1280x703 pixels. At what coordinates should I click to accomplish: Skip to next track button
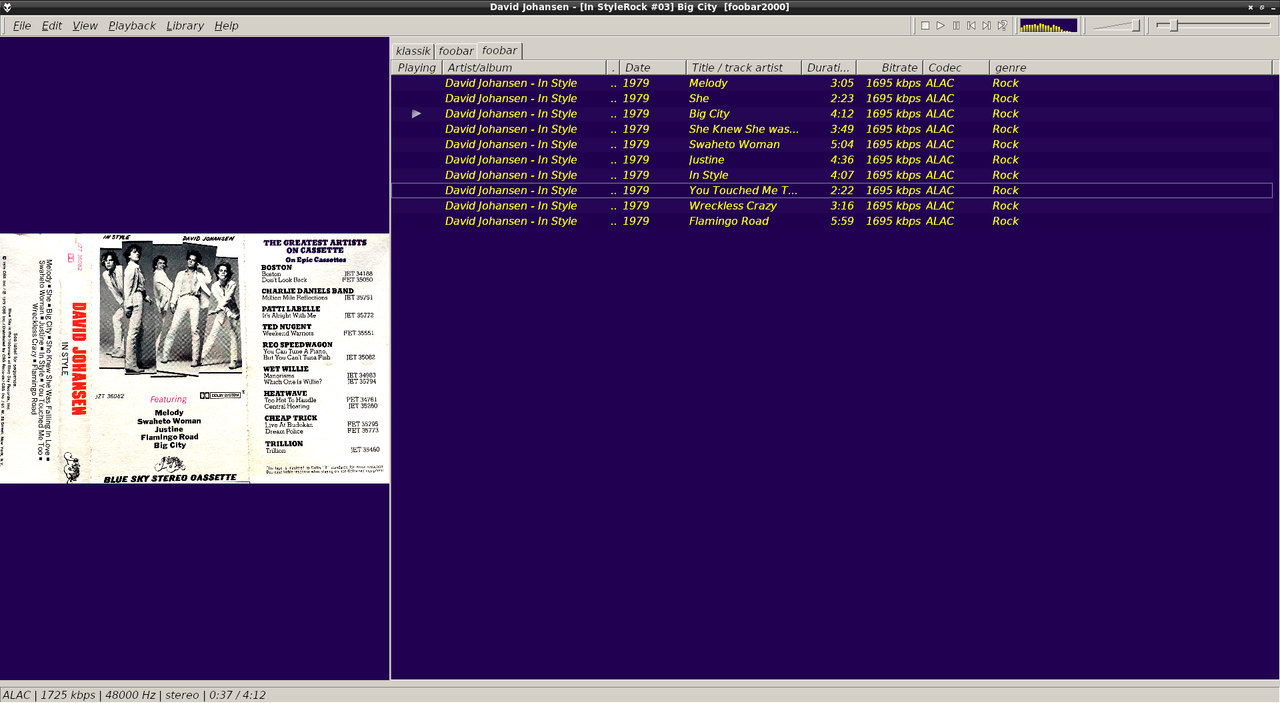coord(987,25)
